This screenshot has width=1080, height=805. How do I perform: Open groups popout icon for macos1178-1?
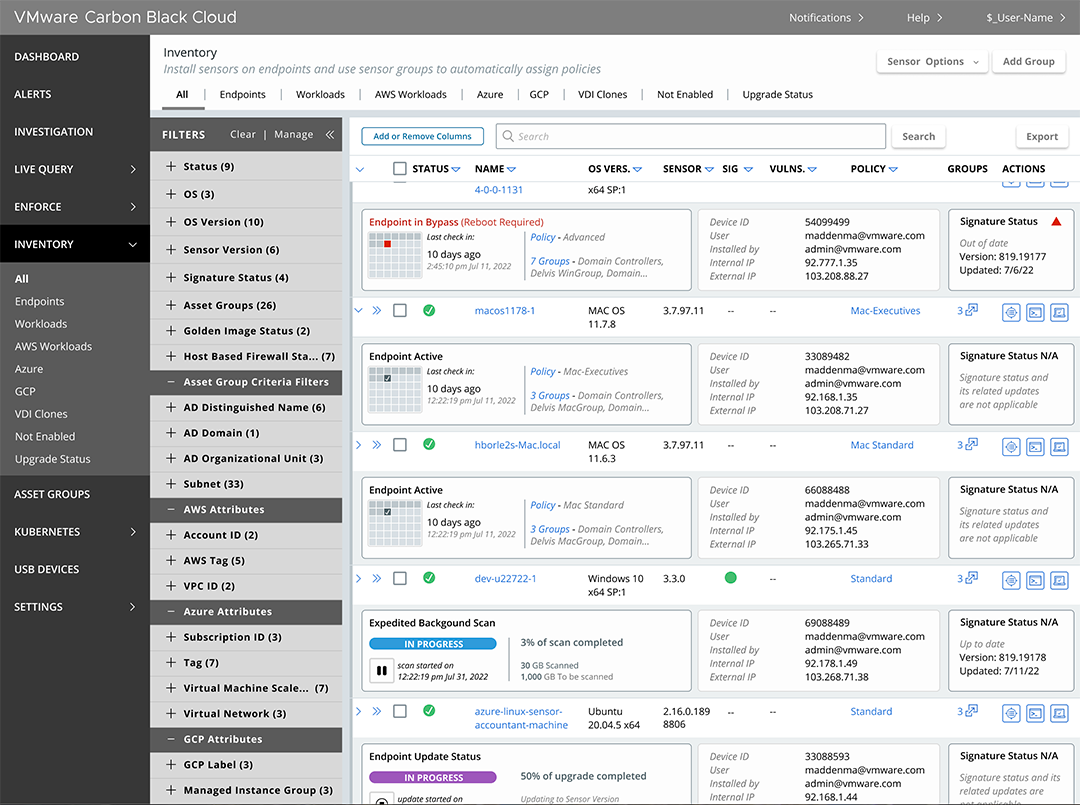pos(971,310)
